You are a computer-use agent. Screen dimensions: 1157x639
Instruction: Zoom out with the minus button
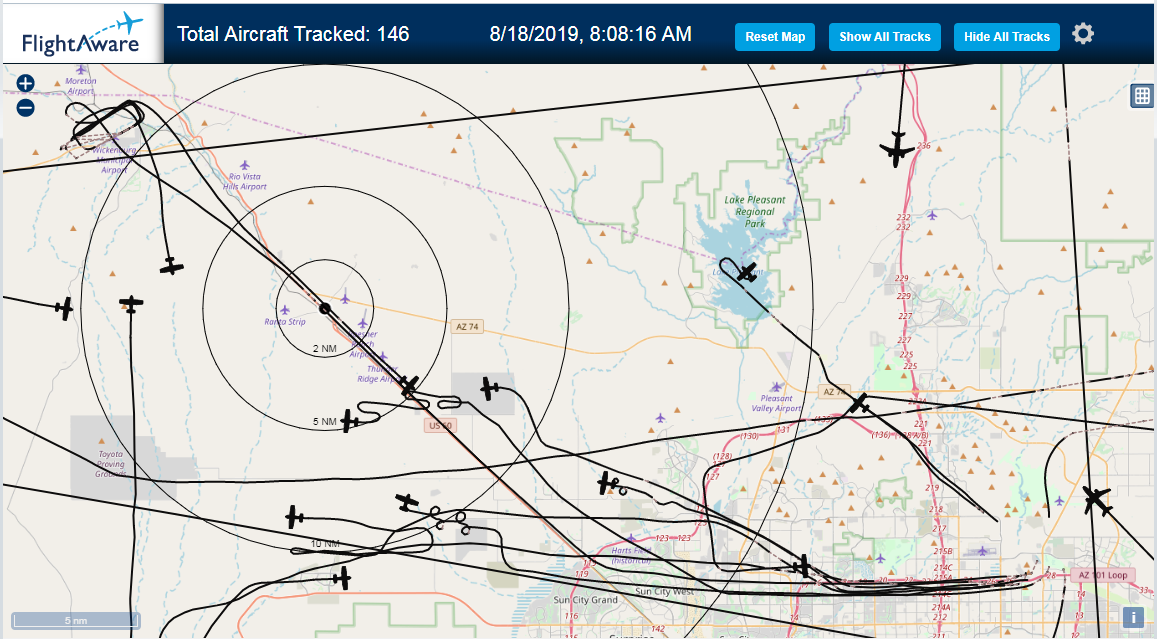pos(25,108)
